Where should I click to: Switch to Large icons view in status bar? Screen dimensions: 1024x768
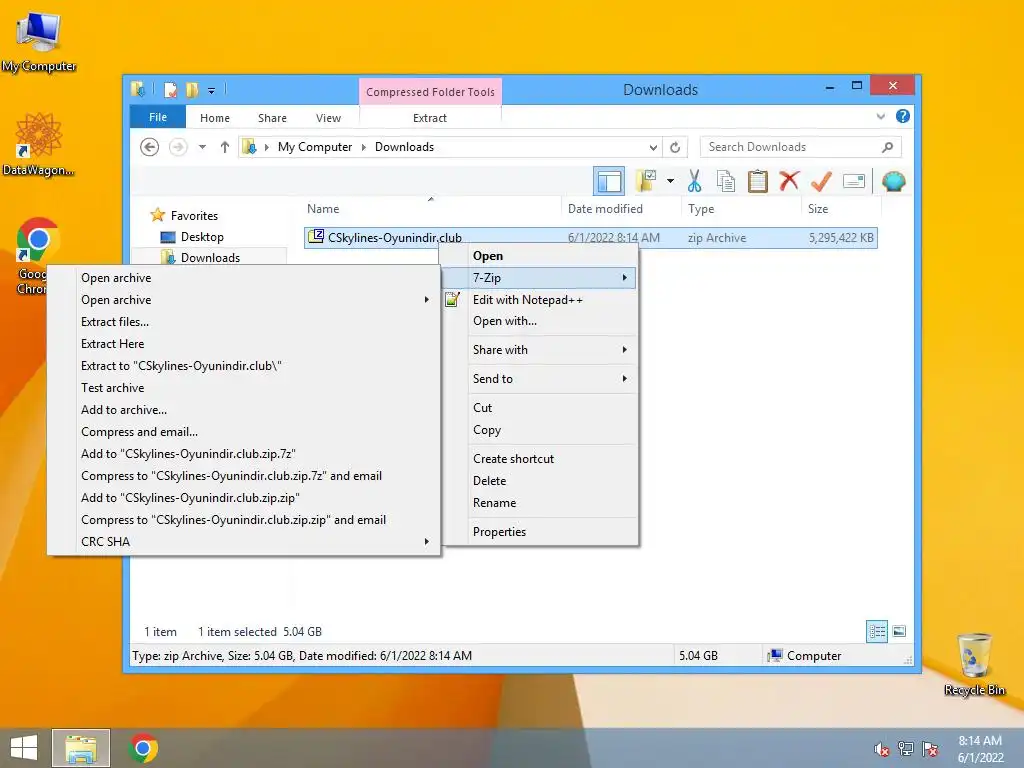[x=899, y=631]
